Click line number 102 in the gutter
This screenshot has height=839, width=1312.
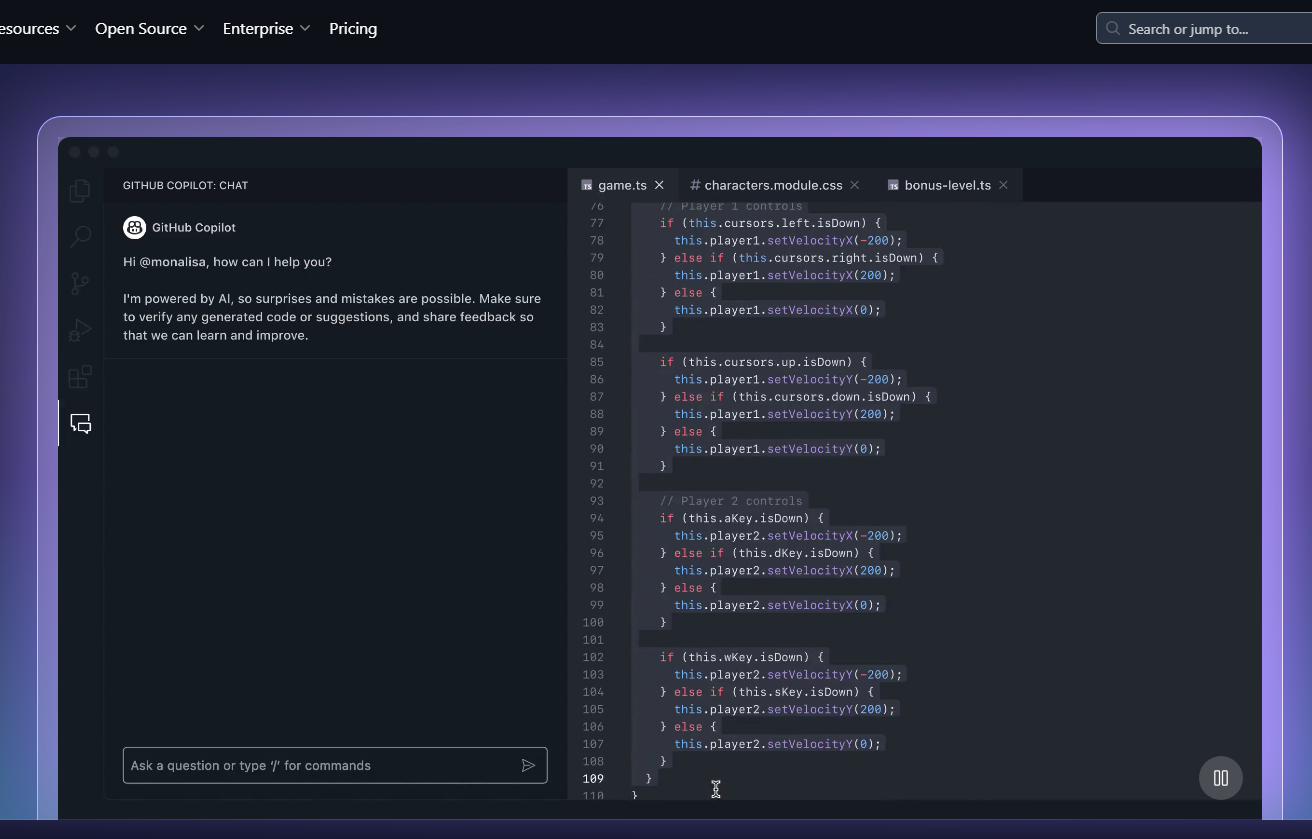pyautogui.click(x=594, y=657)
